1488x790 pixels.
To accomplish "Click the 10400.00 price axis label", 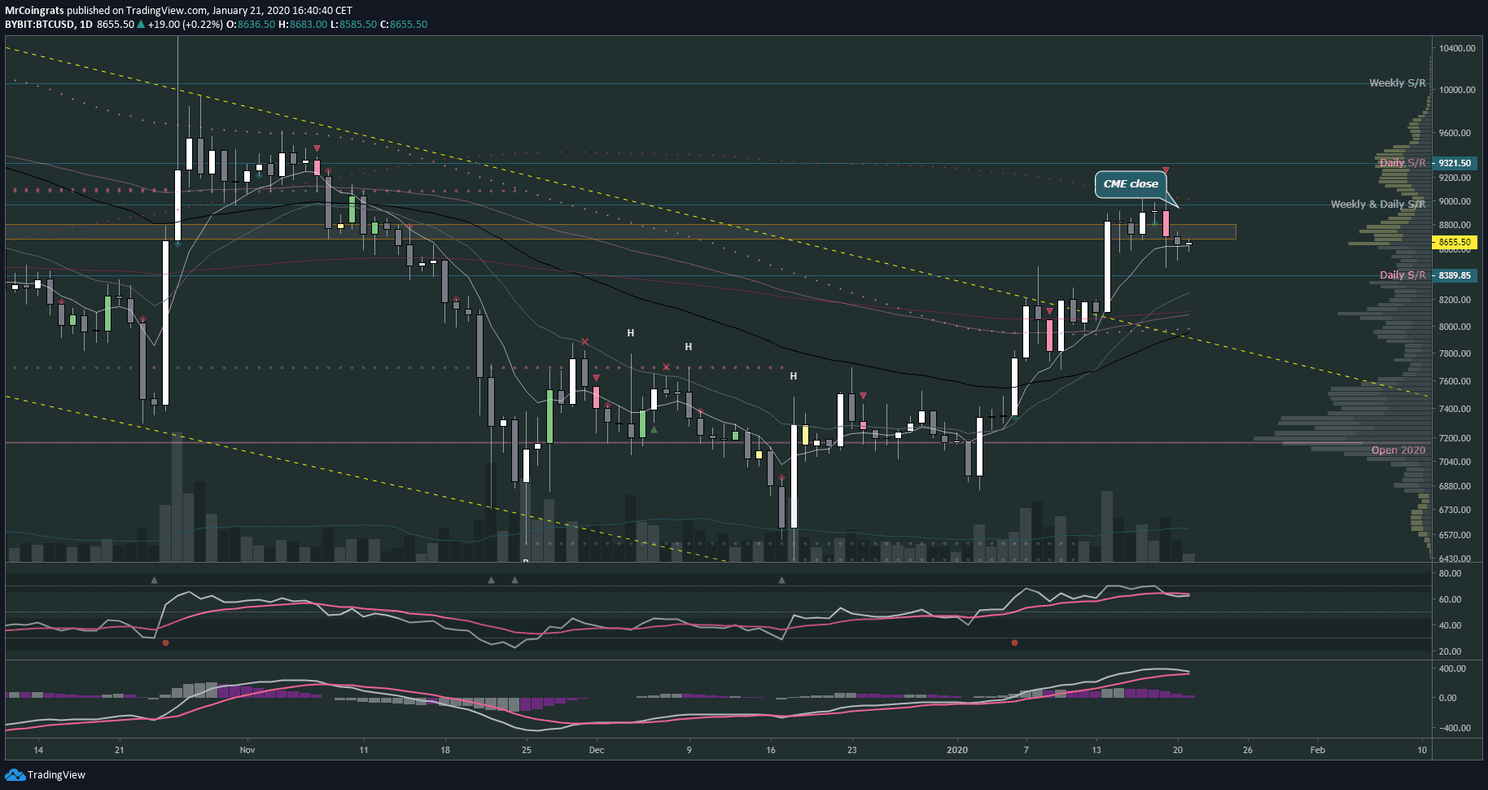I will pyautogui.click(x=1458, y=48).
